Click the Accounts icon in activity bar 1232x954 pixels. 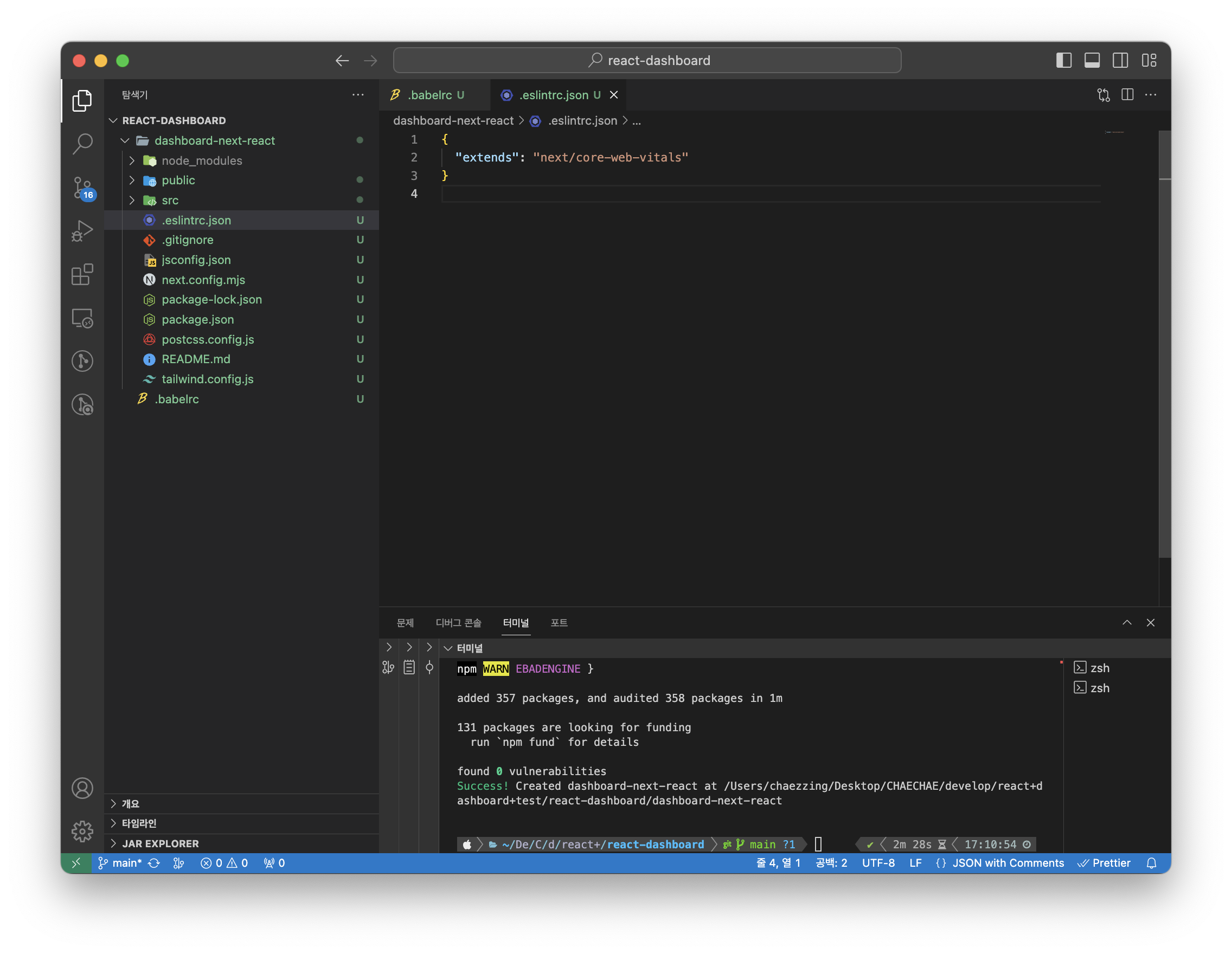click(x=82, y=788)
